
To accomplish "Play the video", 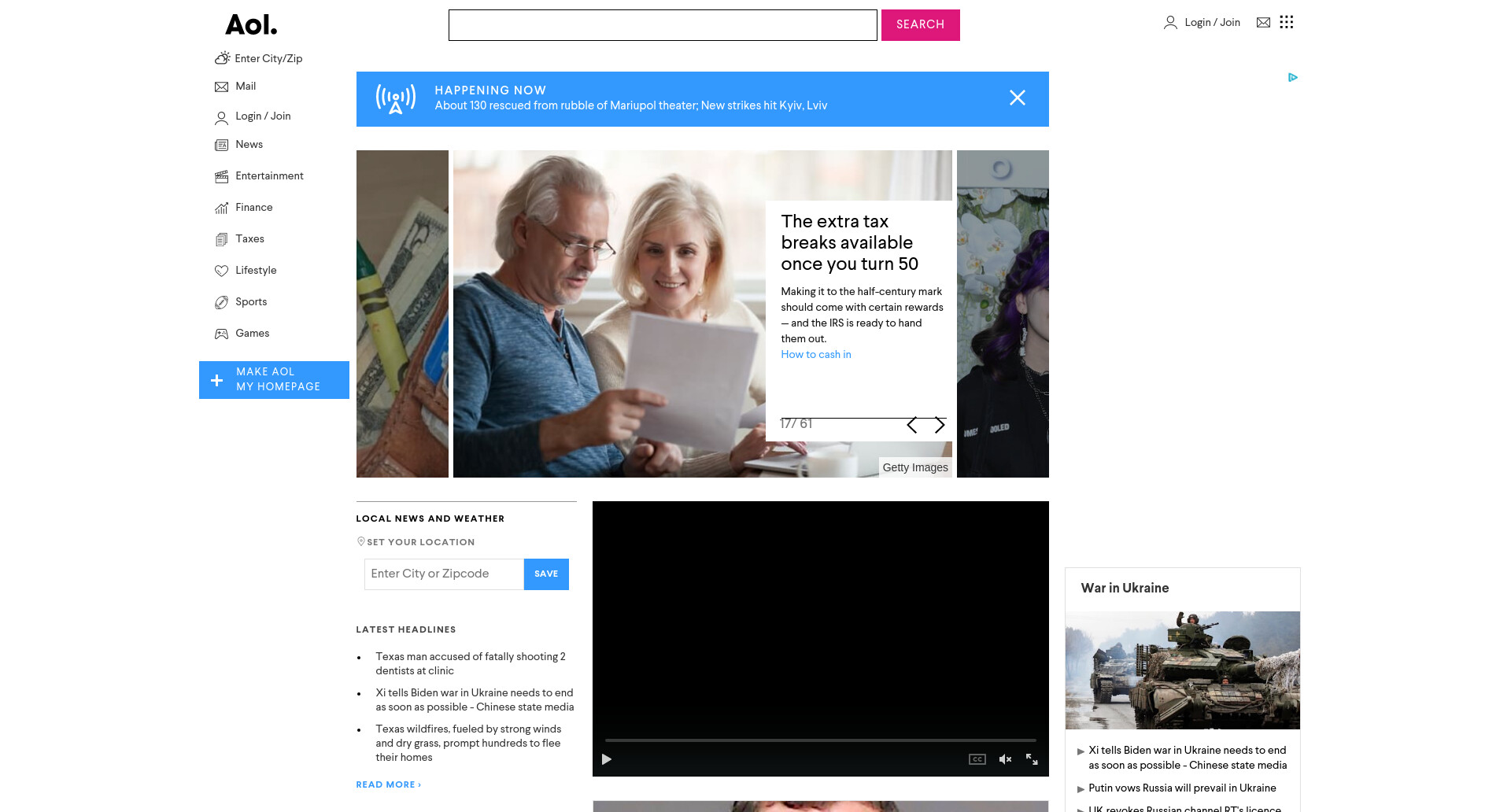I will click(606, 759).
